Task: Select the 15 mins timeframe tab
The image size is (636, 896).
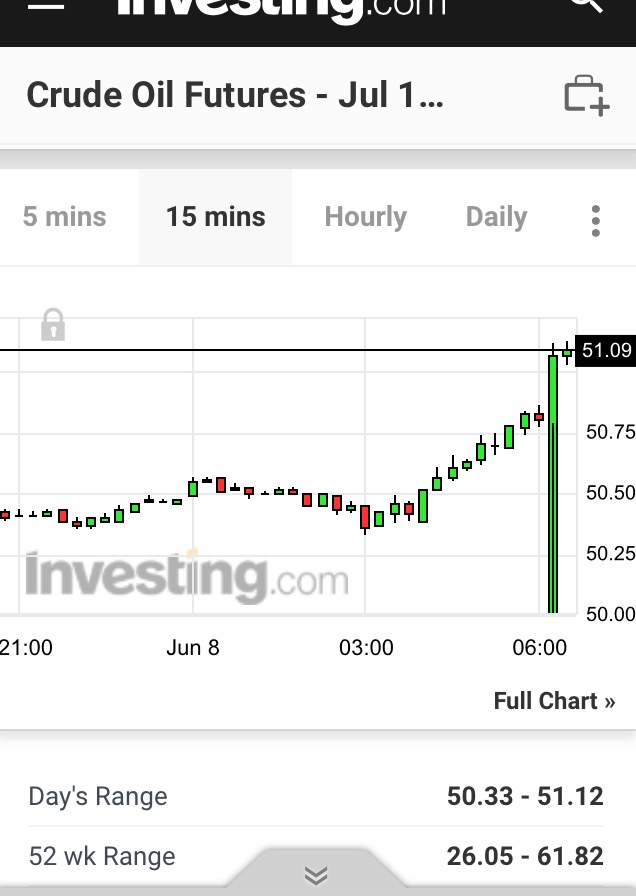Action: coord(215,217)
